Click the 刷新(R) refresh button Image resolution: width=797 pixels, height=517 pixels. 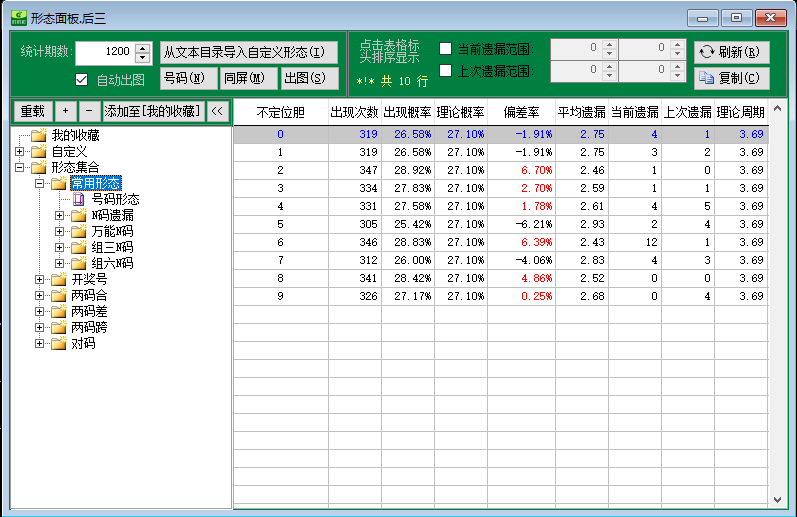pos(731,52)
